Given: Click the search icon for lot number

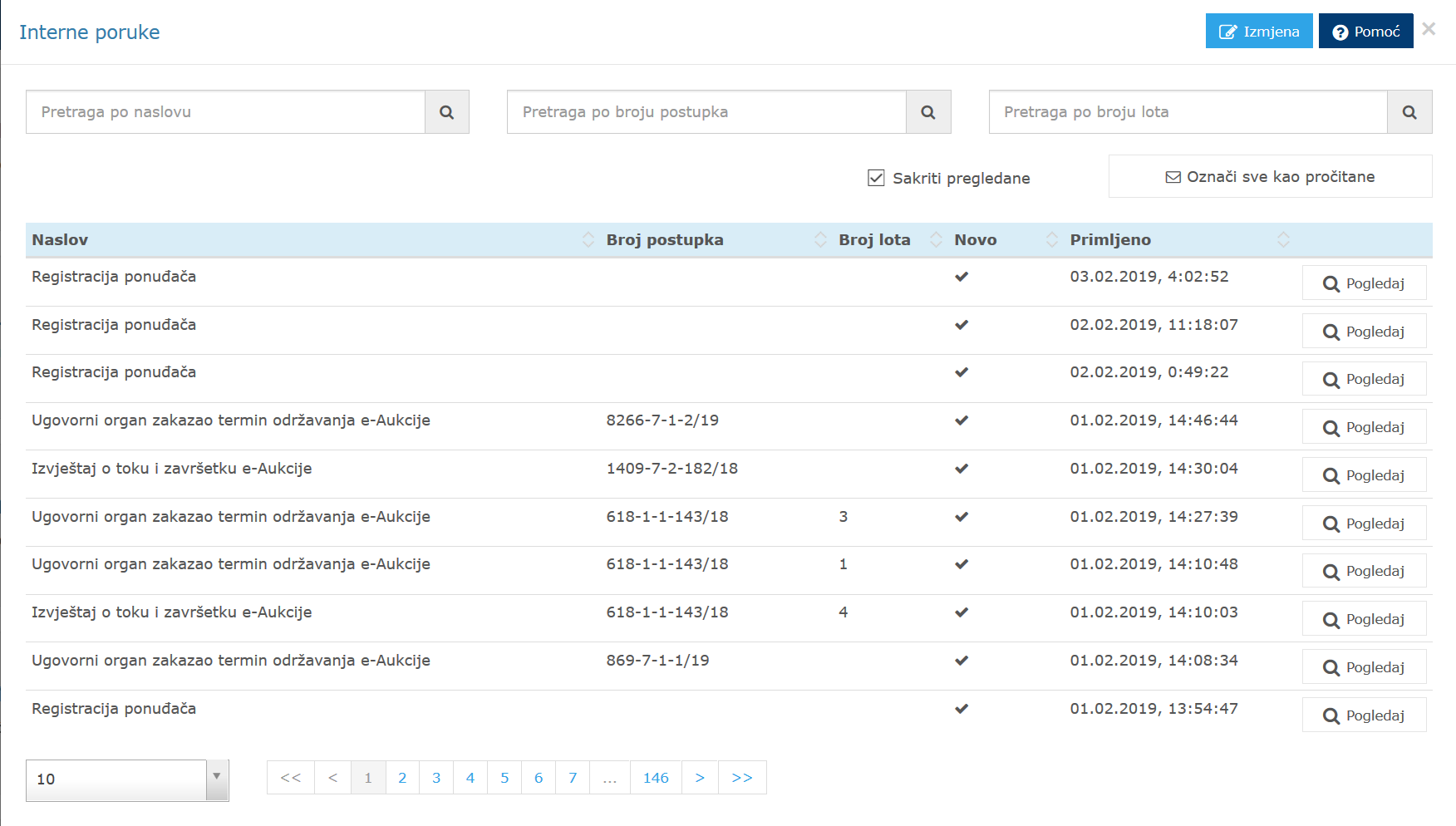Looking at the screenshot, I should [1409, 112].
